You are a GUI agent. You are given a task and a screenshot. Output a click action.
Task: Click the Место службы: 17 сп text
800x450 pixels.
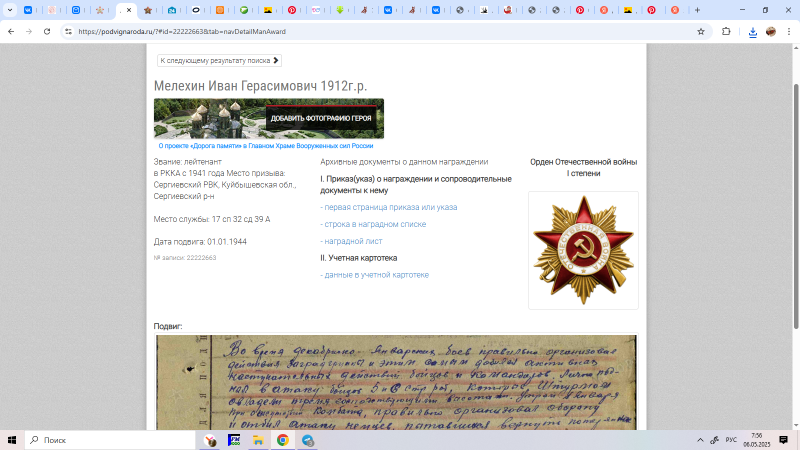(x=212, y=219)
